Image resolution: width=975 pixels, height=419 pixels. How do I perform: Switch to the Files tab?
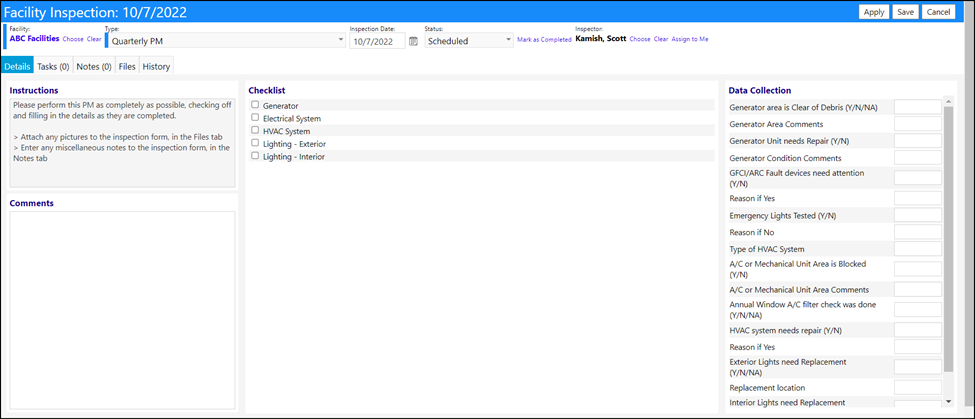pyautogui.click(x=127, y=67)
